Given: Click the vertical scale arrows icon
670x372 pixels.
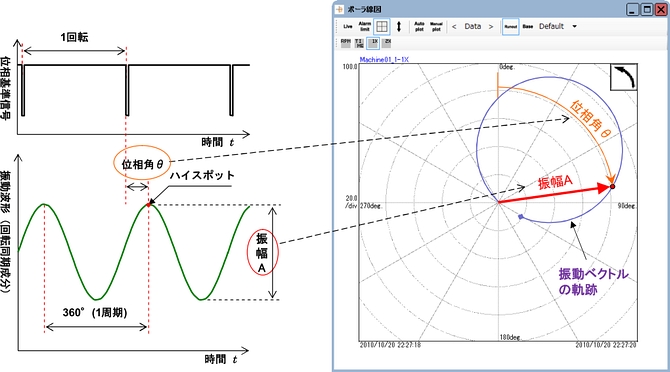Looking at the screenshot, I should [399, 26].
